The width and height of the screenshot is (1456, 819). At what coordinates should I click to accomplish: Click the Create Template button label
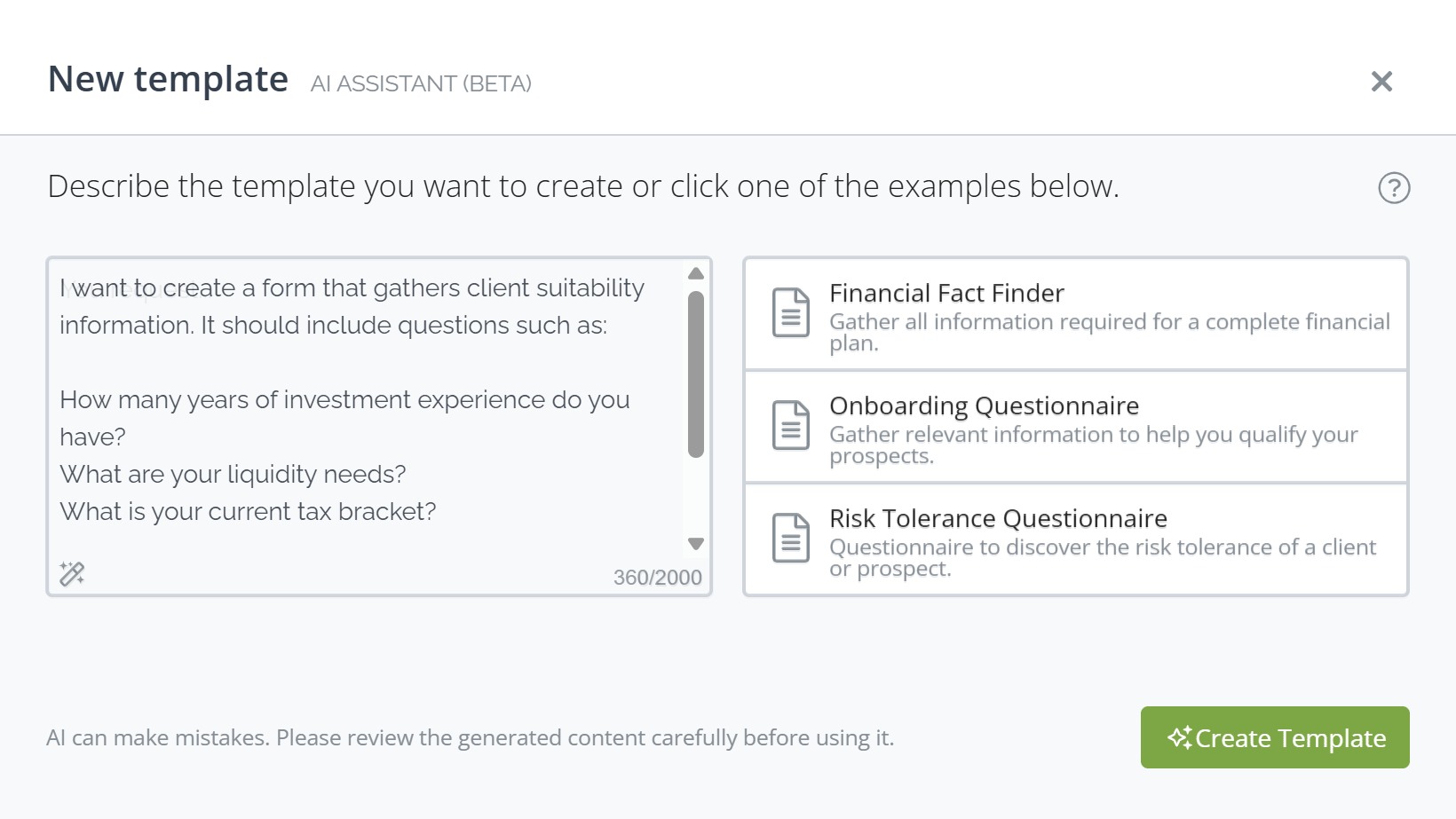tap(1290, 738)
